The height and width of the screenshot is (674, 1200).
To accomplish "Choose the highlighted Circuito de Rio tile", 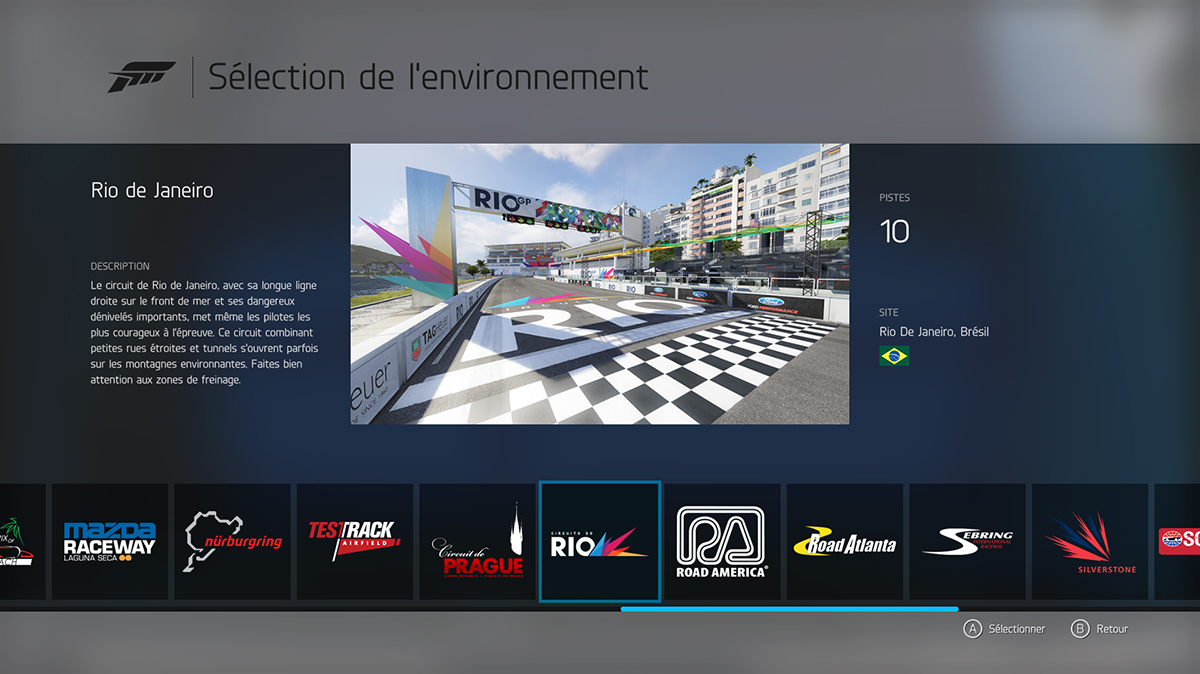I will [x=600, y=542].
